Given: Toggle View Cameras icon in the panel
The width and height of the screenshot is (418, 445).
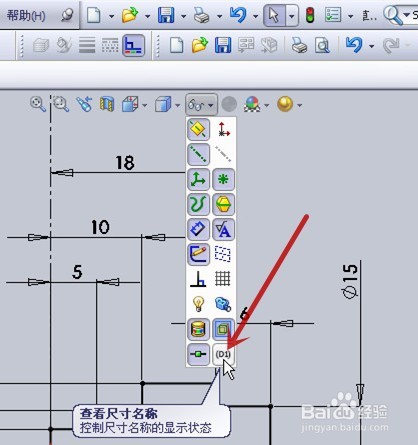Looking at the screenshot, I should coord(223,304).
